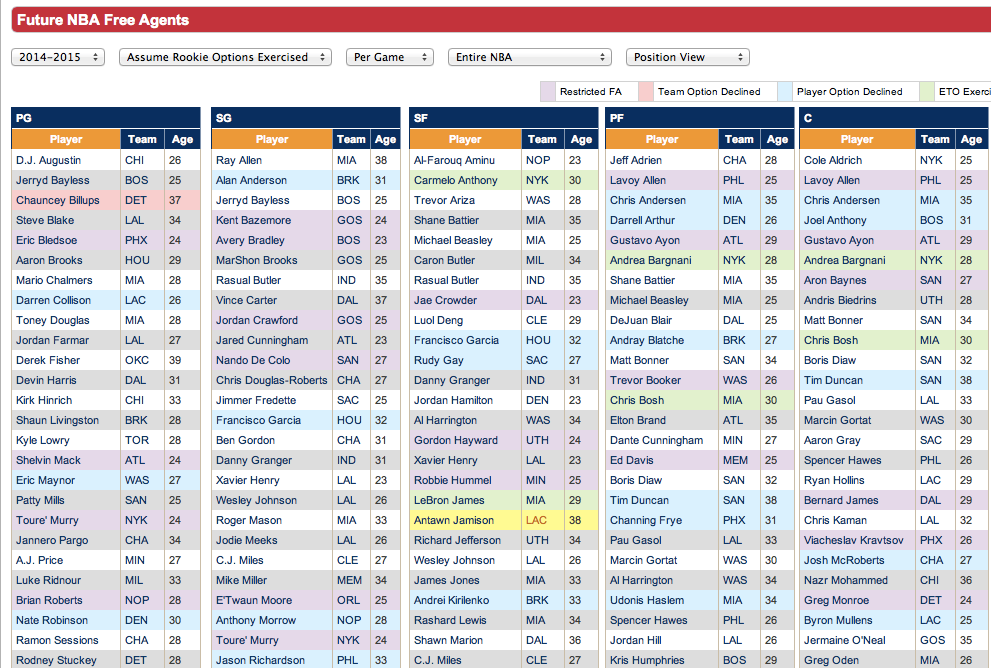
Task: Open the 2014-2015 season dropdown
Action: [58, 57]
